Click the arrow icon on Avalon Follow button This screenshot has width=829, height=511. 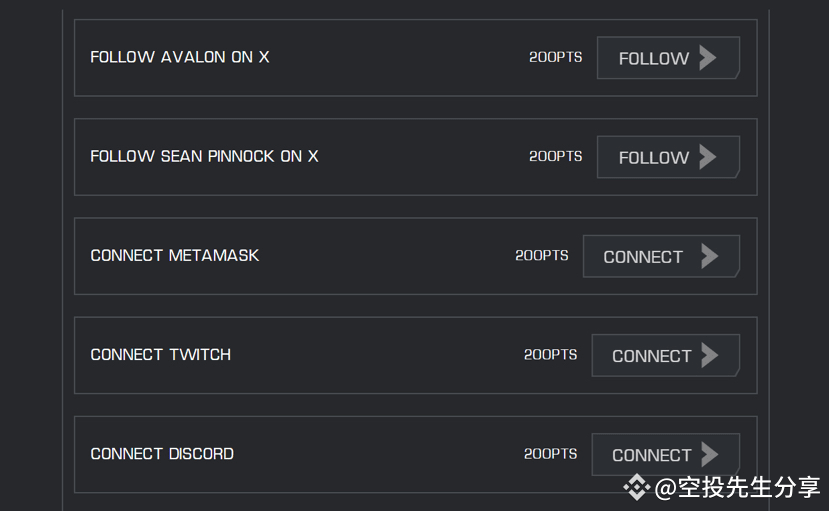click(708, 58)
